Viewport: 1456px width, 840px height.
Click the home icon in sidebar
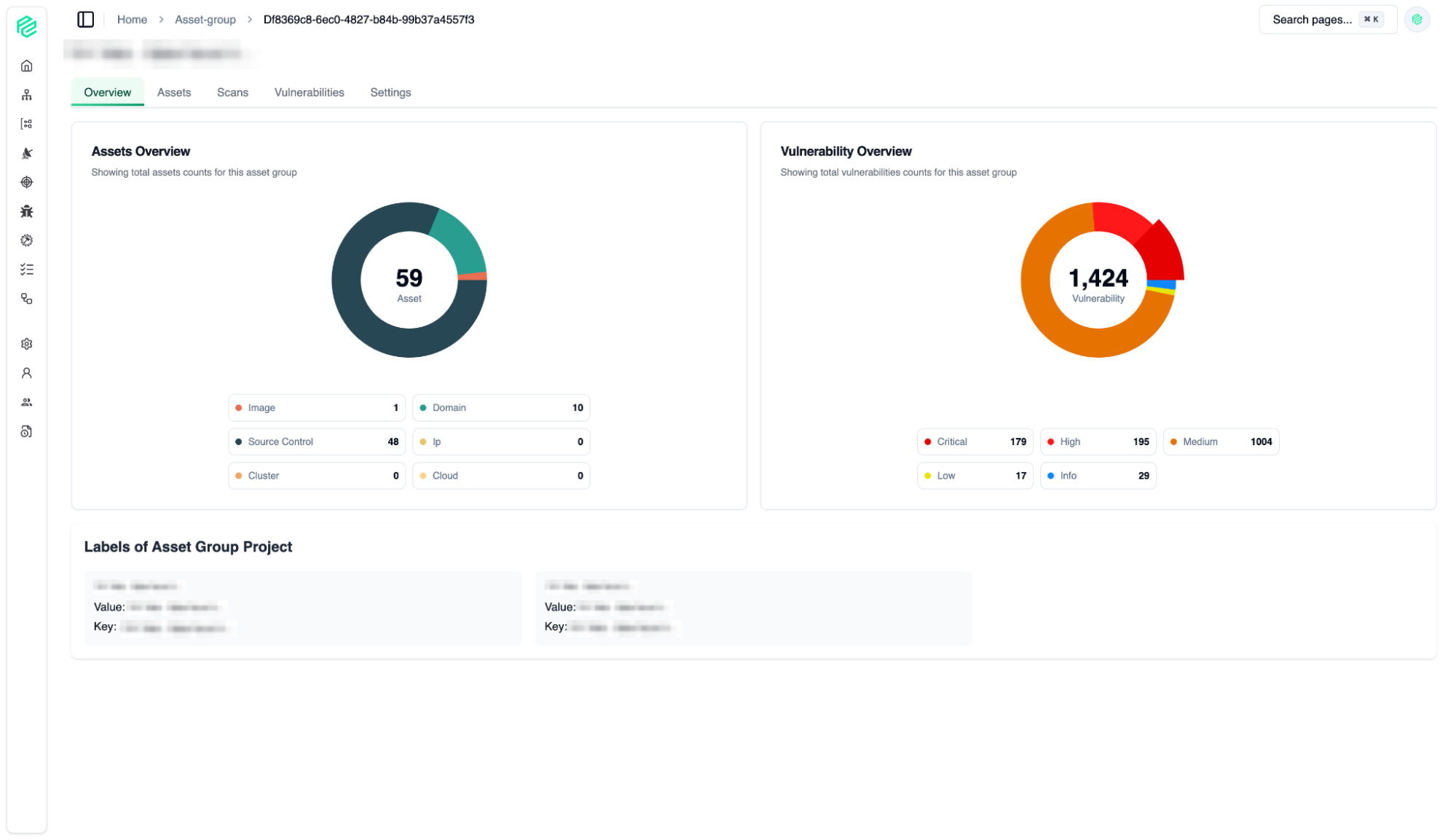pyautogui.click(x=27, y=66)
